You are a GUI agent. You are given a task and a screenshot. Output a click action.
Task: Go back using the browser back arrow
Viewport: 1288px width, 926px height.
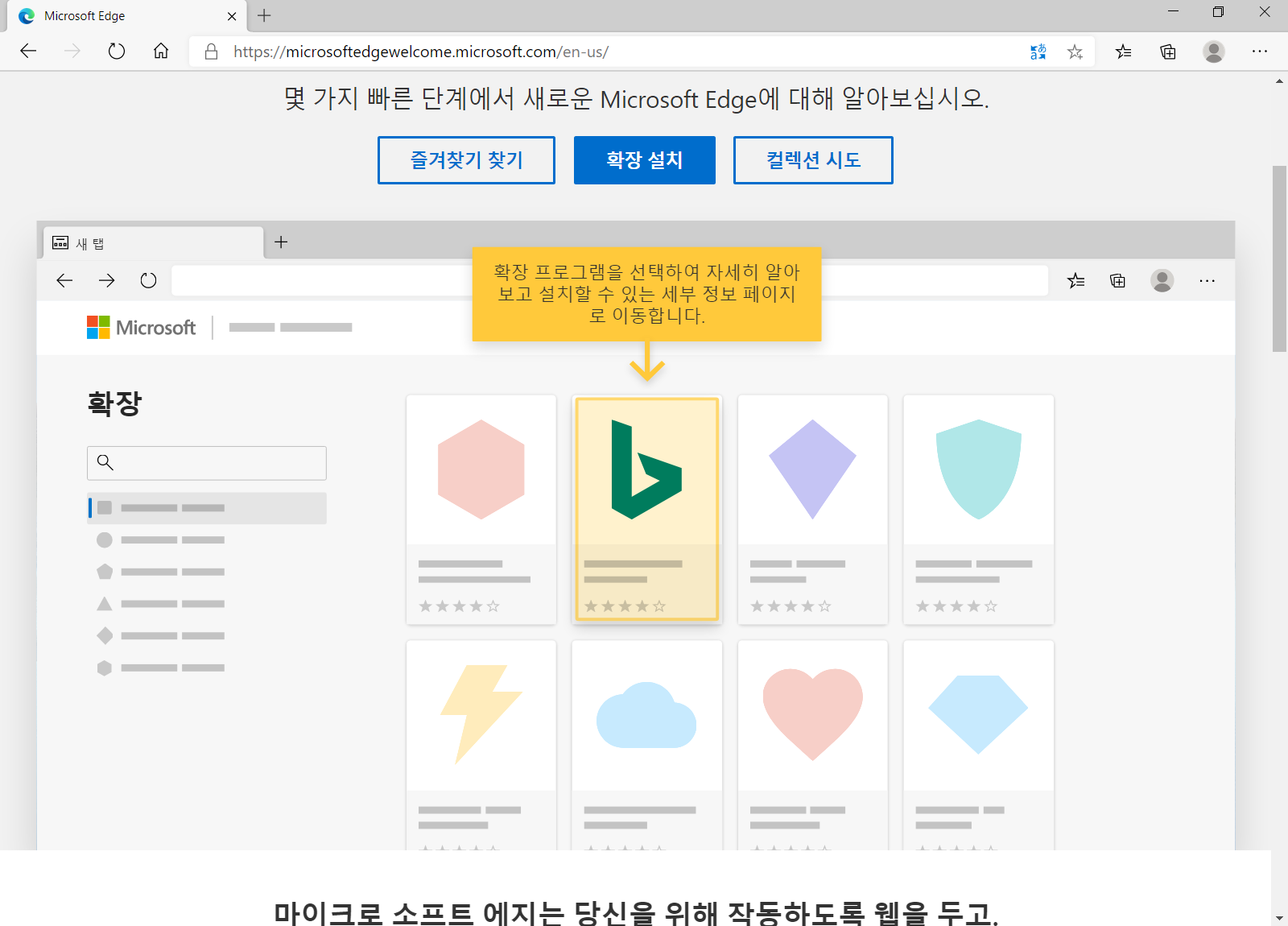point(28,52)
